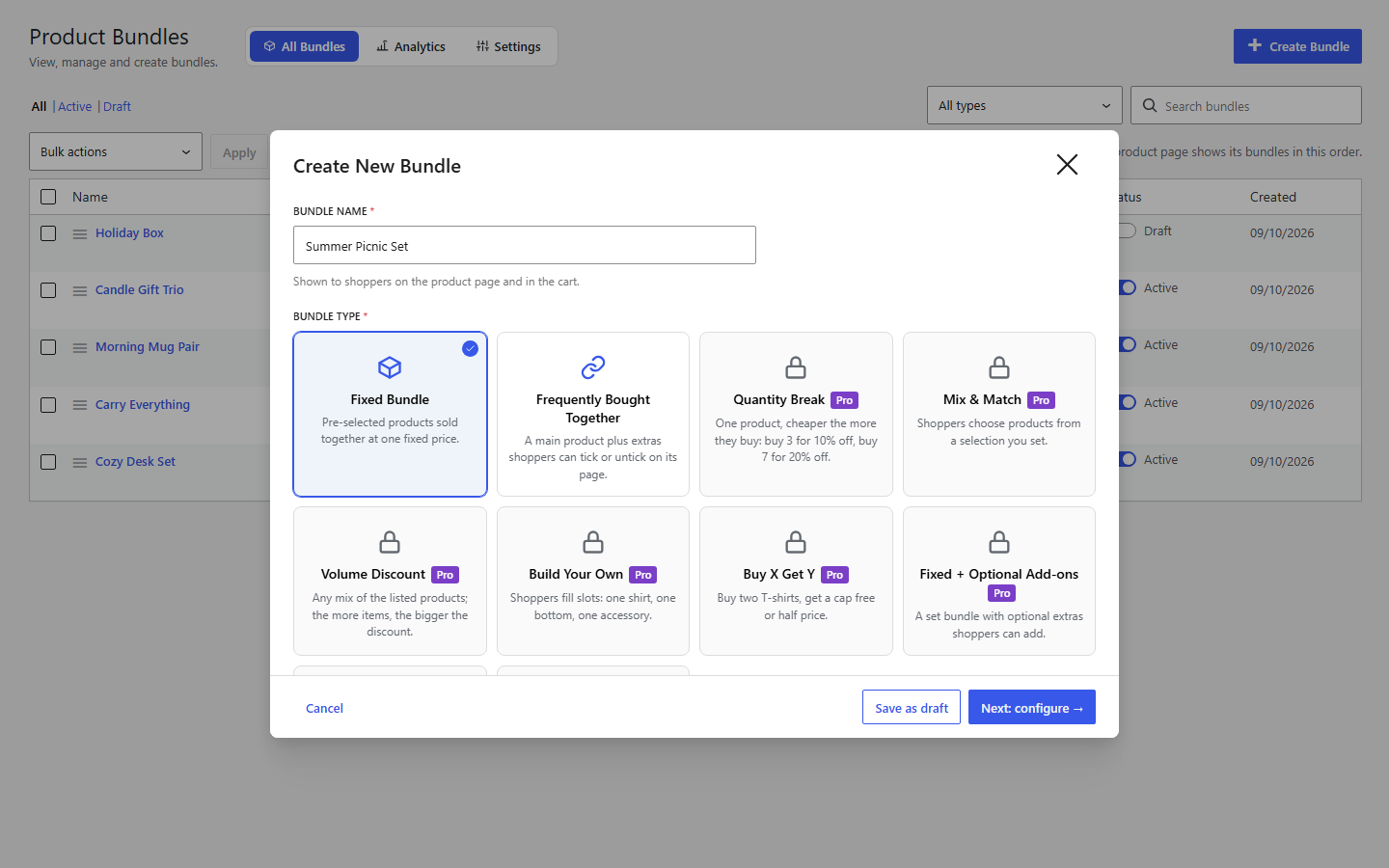
Task: Switch to the All Bundles tab
Action: coord(304,46)
